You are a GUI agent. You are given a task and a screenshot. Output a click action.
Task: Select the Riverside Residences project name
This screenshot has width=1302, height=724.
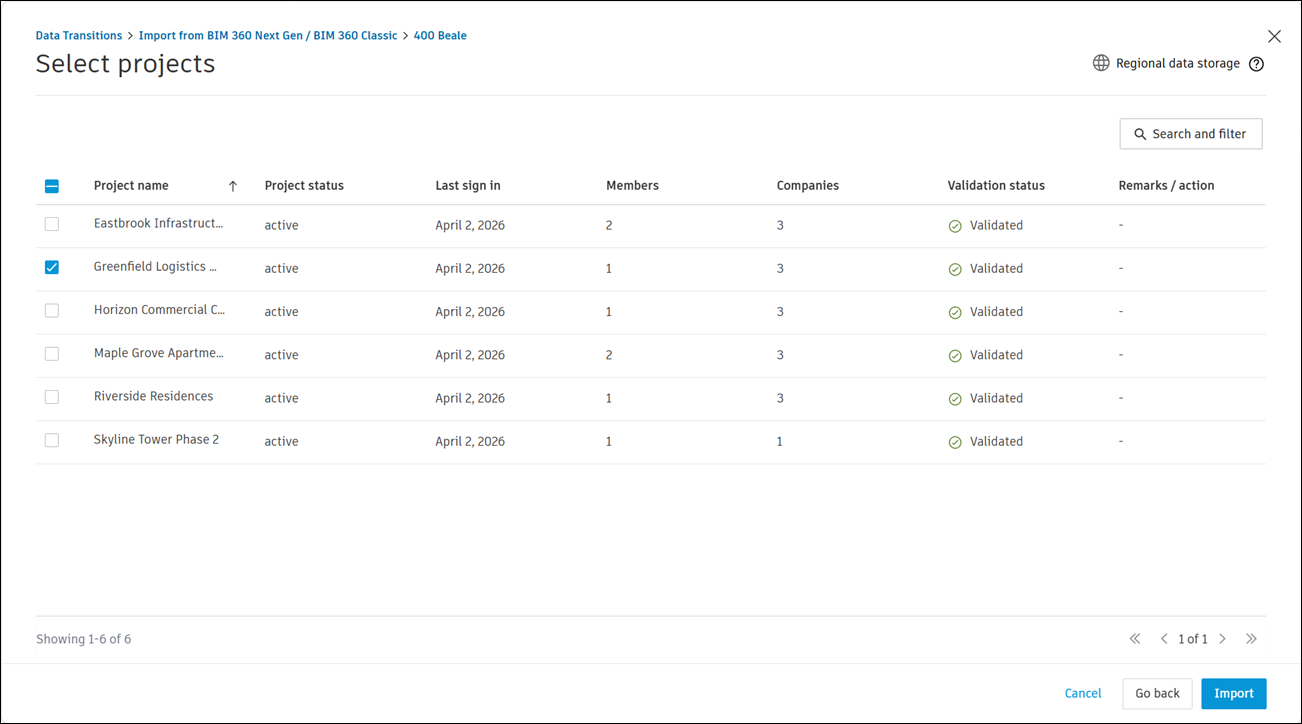click(153, 396)
